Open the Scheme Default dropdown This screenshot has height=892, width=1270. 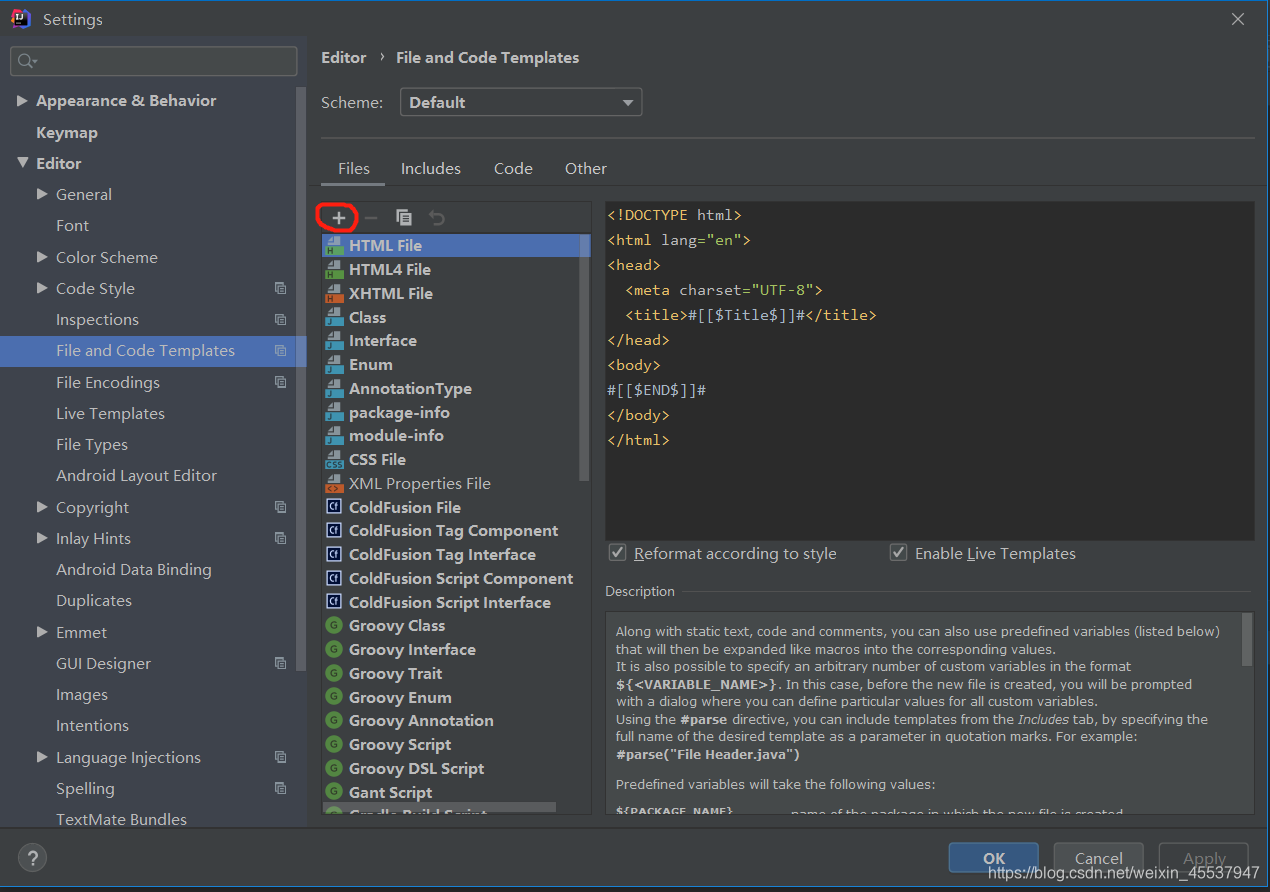pos(521,102)
